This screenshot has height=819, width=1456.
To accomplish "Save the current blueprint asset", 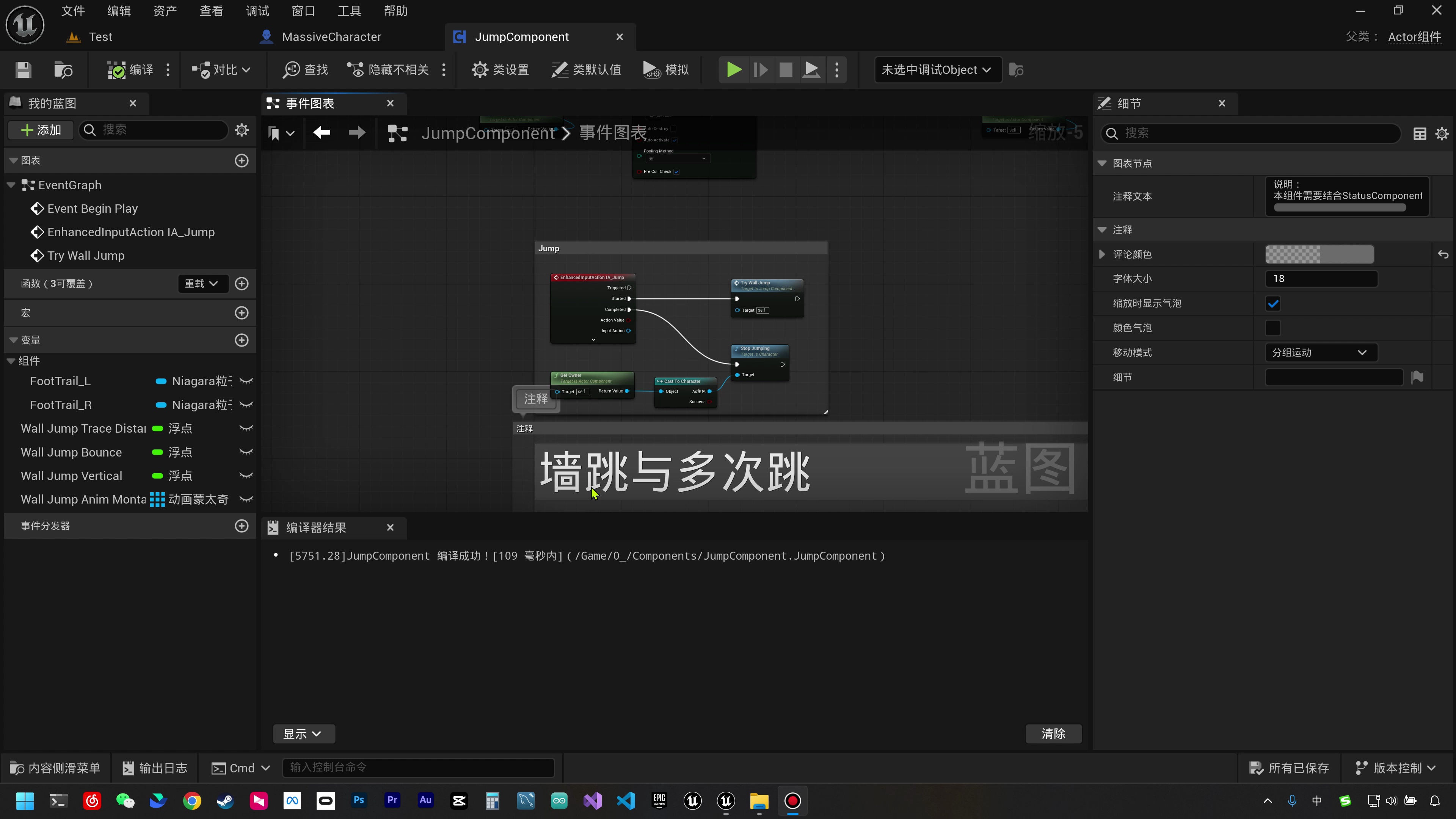I will 23,69.
